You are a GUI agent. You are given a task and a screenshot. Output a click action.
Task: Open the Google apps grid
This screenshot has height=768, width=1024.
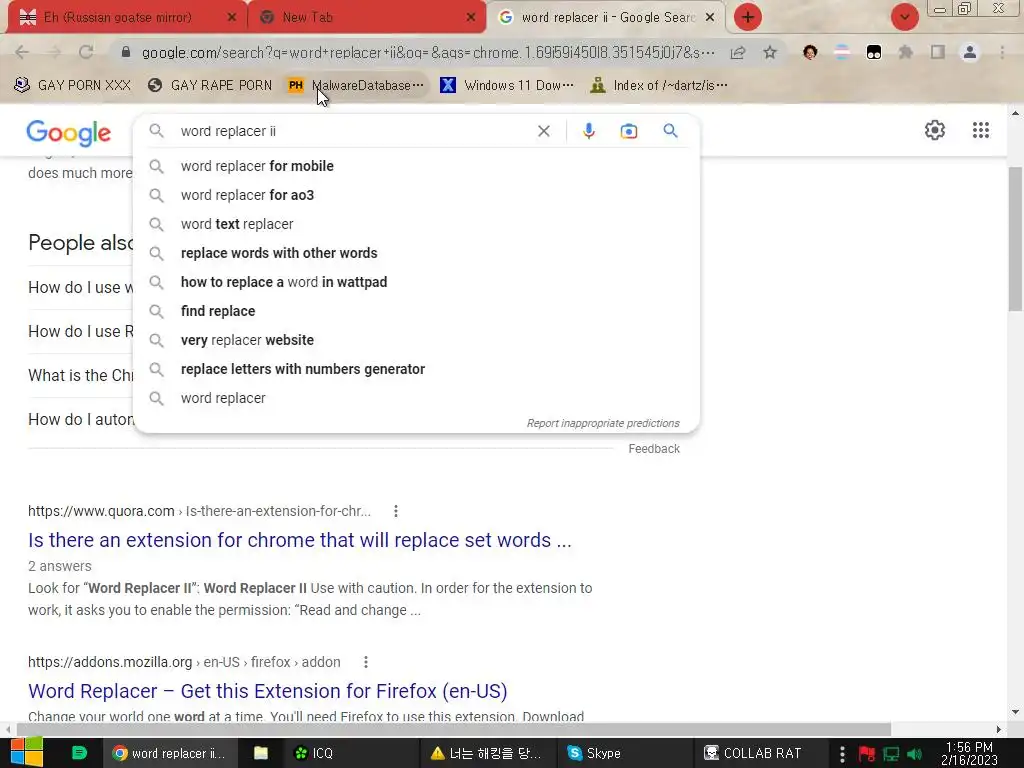pyautogui.click(x=980, y=130)
